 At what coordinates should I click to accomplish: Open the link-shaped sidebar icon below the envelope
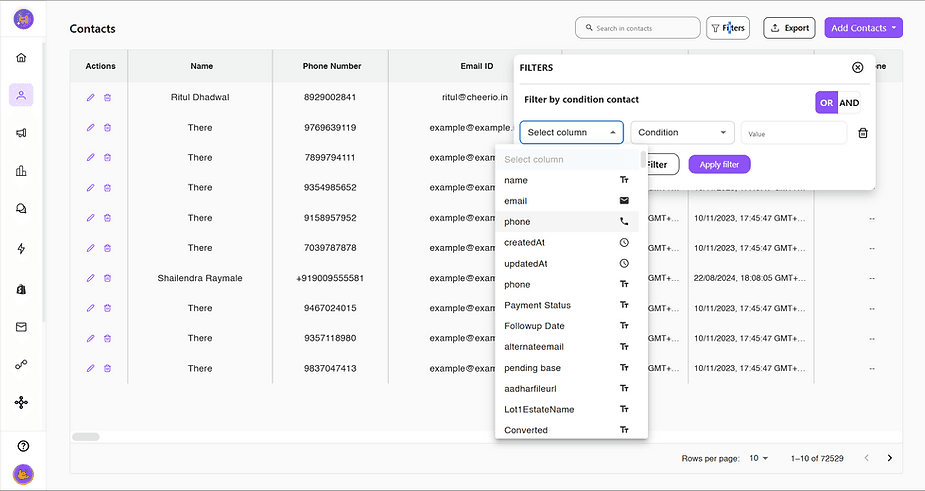[21, 365]
